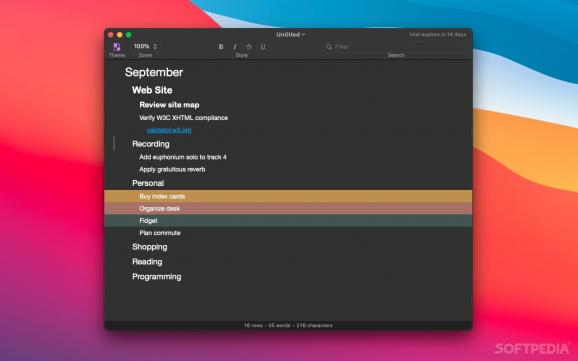Select the Programming row
Viewport: 578px width, 361px height.
tap(157, 277)
